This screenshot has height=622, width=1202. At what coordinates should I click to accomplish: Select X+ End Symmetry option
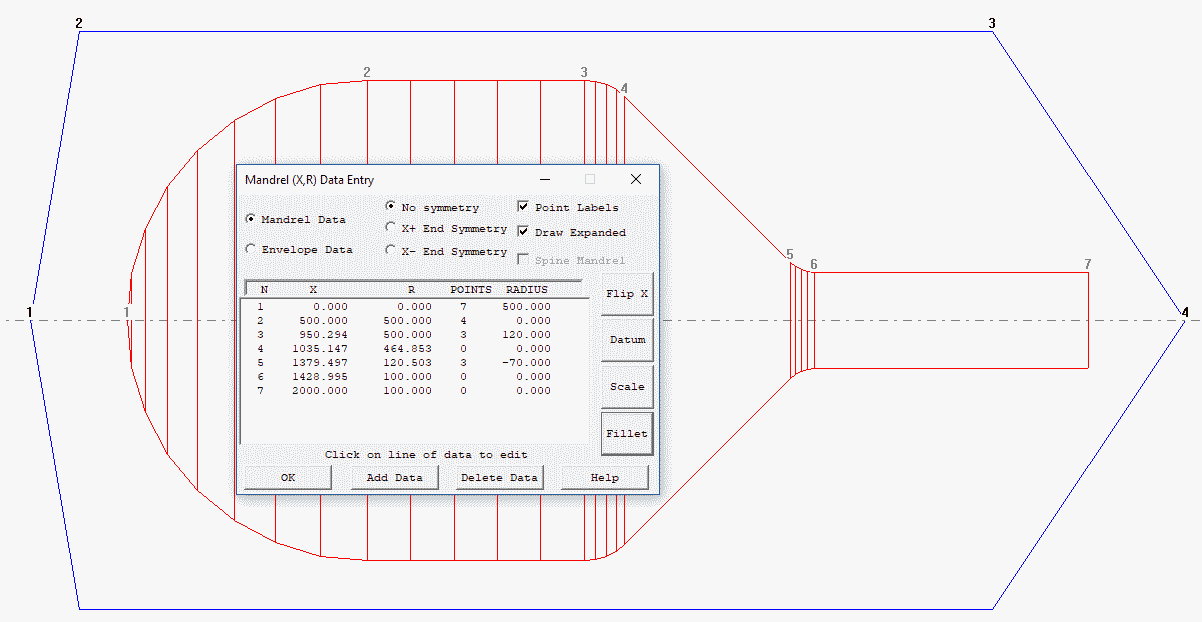(391, 228)
